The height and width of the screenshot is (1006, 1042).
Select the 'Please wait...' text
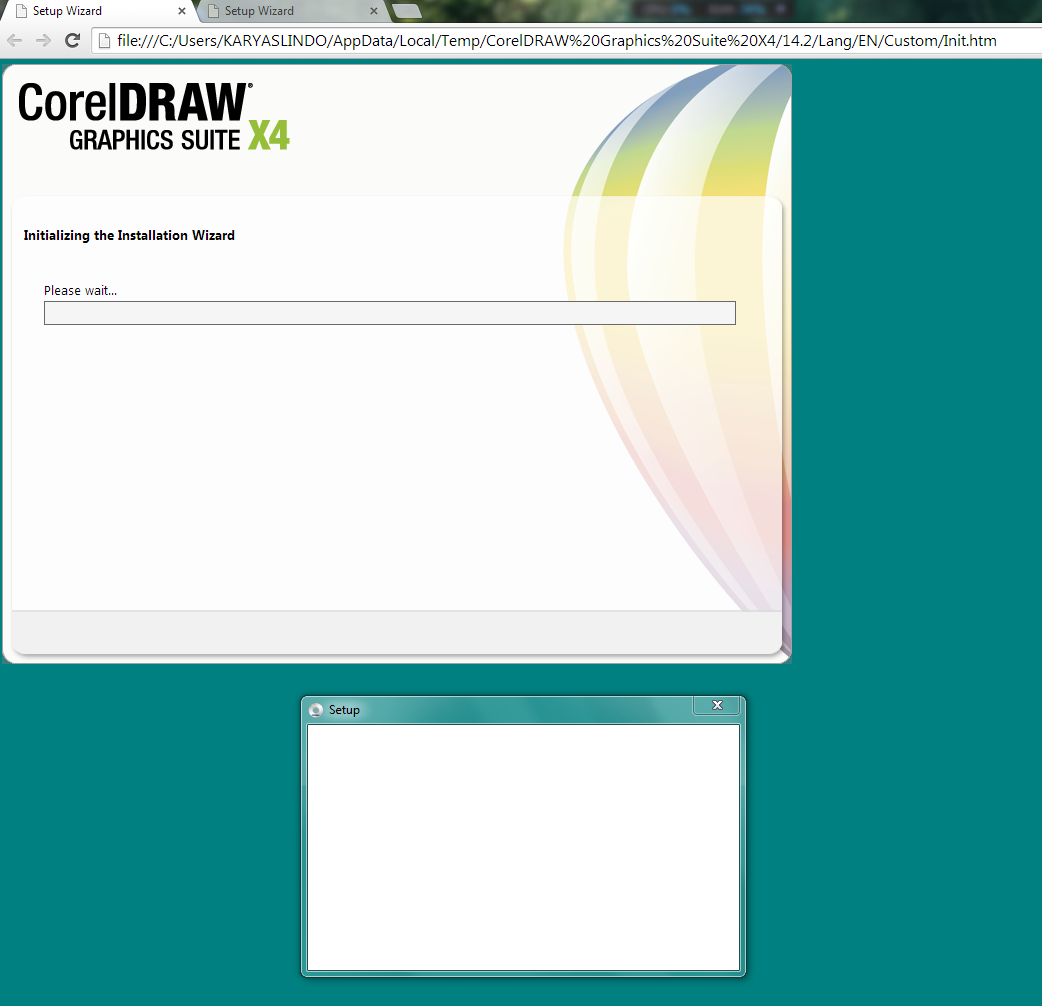(x=80, y=290)
